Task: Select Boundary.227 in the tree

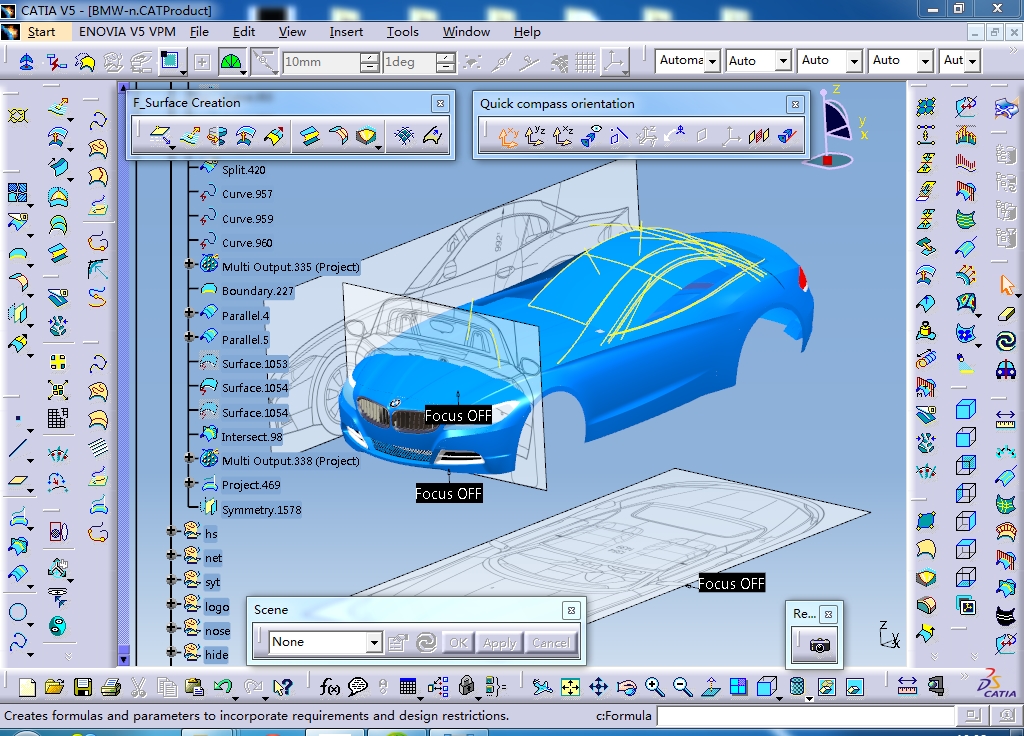Action: point(258,291)
